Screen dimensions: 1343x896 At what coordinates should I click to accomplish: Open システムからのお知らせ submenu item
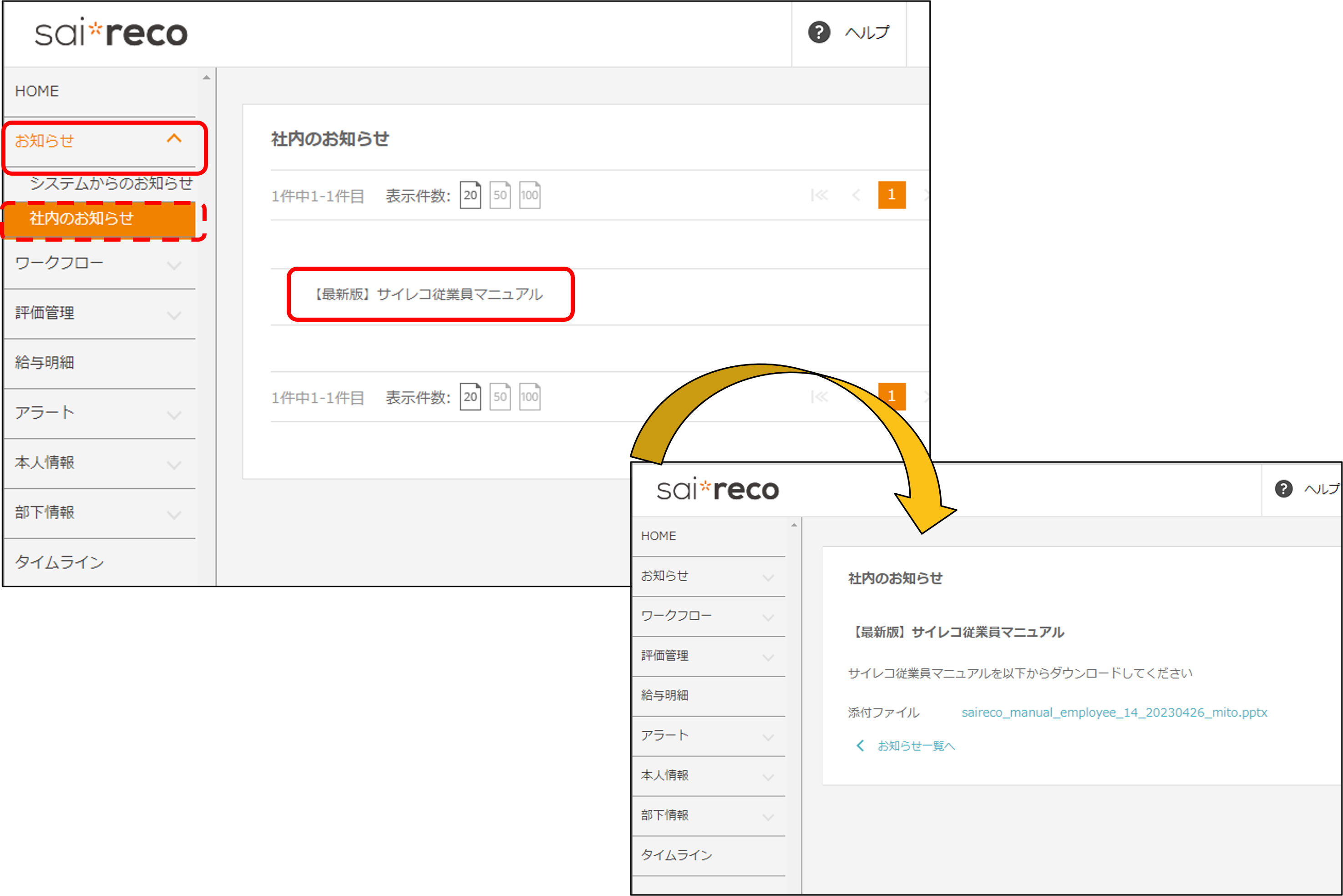(x=111, y=183)
